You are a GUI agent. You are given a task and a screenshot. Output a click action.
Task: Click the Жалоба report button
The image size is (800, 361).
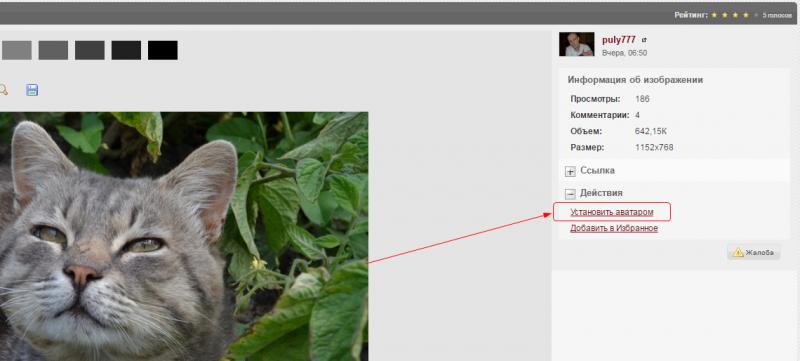pos(754,252)
